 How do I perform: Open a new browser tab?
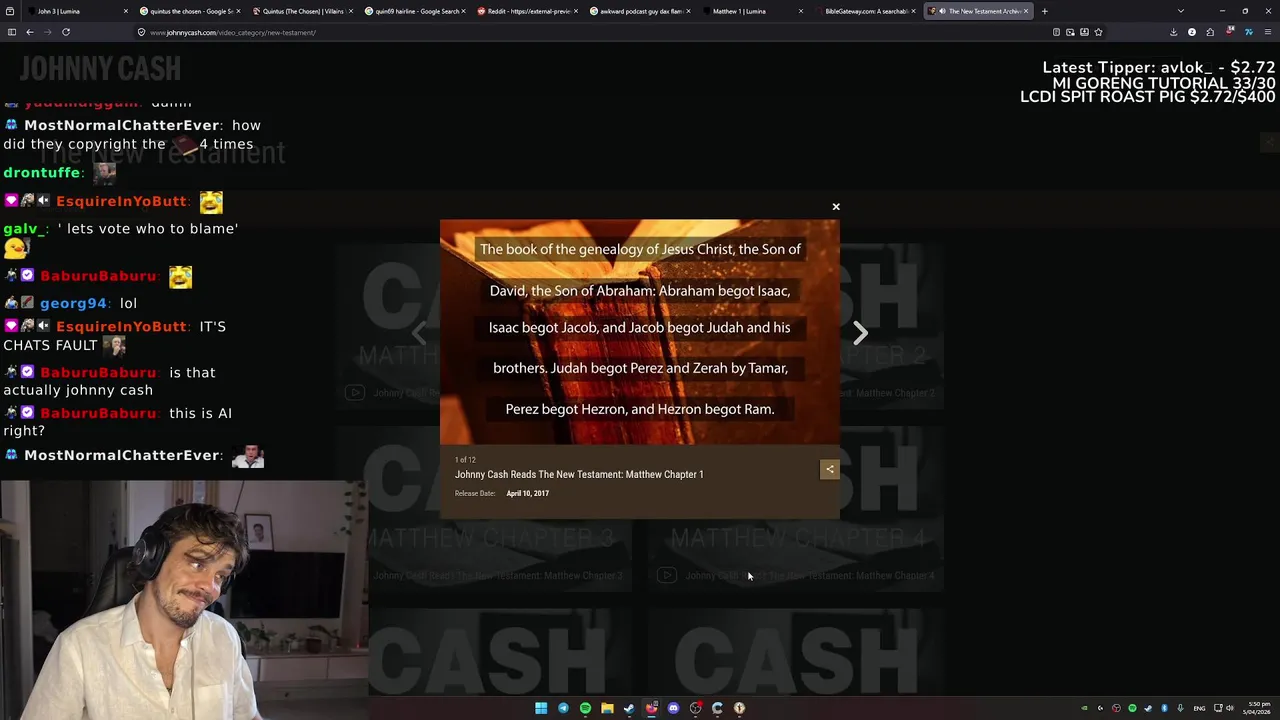1044,11
